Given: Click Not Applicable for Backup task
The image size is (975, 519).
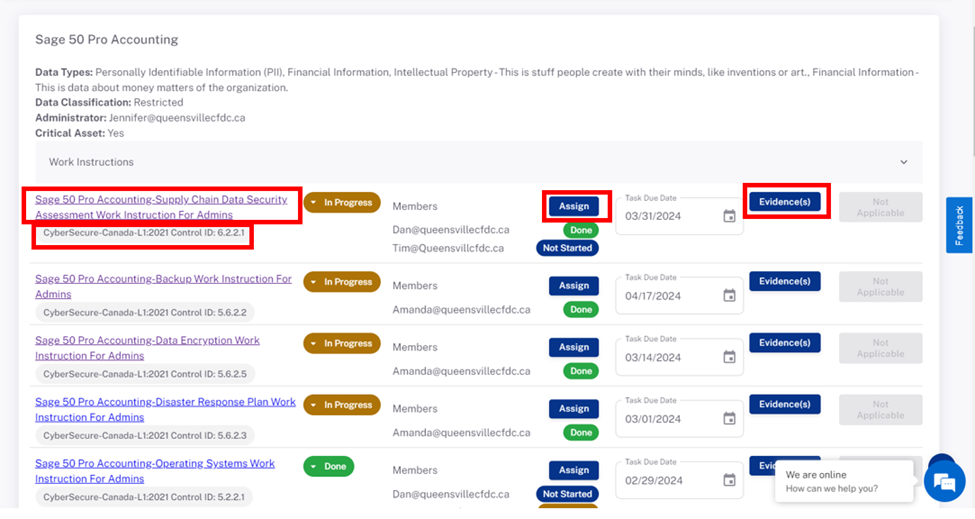Looking at the screenshot, I should coord(880,287).
